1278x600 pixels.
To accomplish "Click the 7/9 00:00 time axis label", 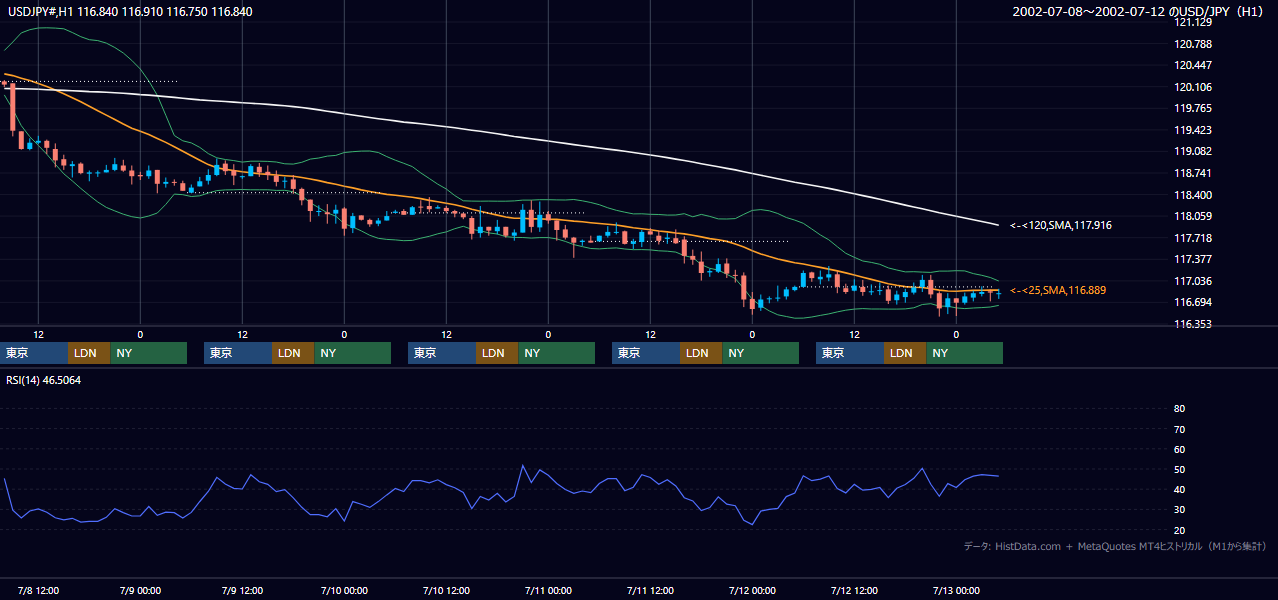I will tap(140, 590).
